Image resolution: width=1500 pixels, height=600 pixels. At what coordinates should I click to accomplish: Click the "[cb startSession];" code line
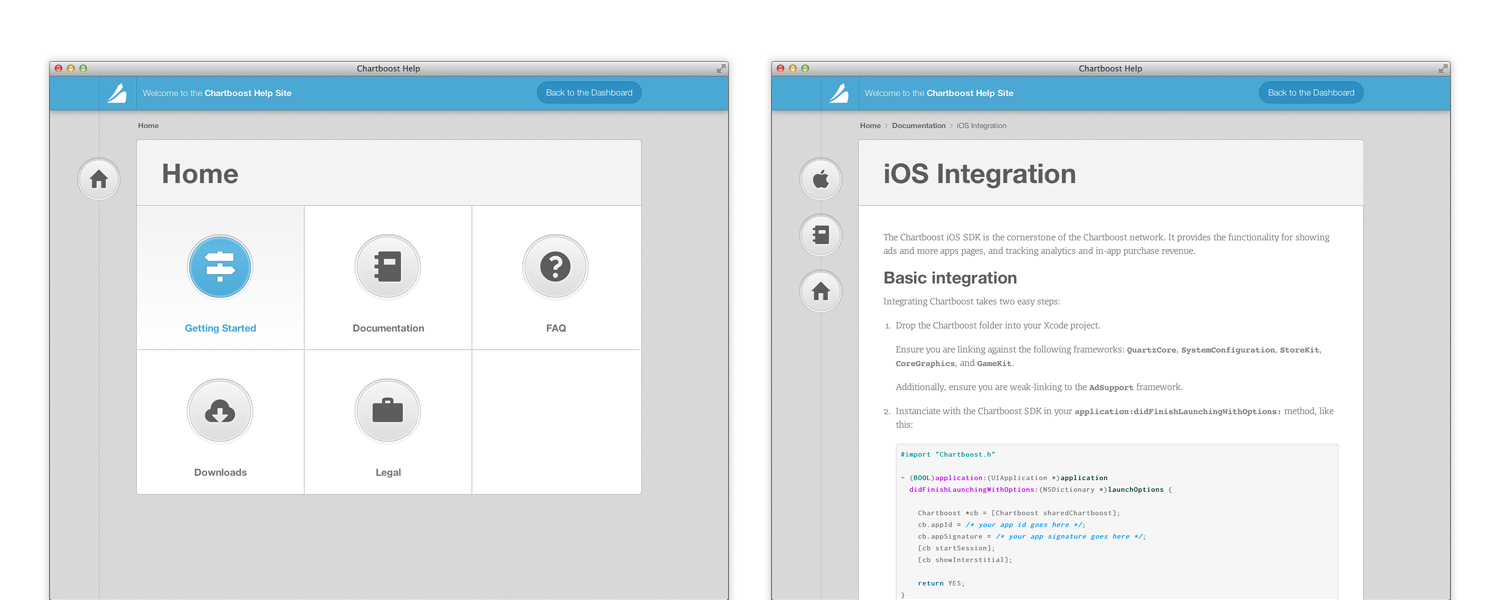point(956,548)
